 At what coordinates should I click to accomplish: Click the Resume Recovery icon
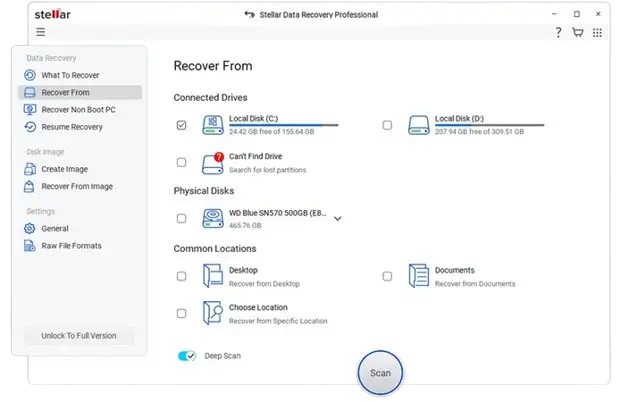(30, 127)
